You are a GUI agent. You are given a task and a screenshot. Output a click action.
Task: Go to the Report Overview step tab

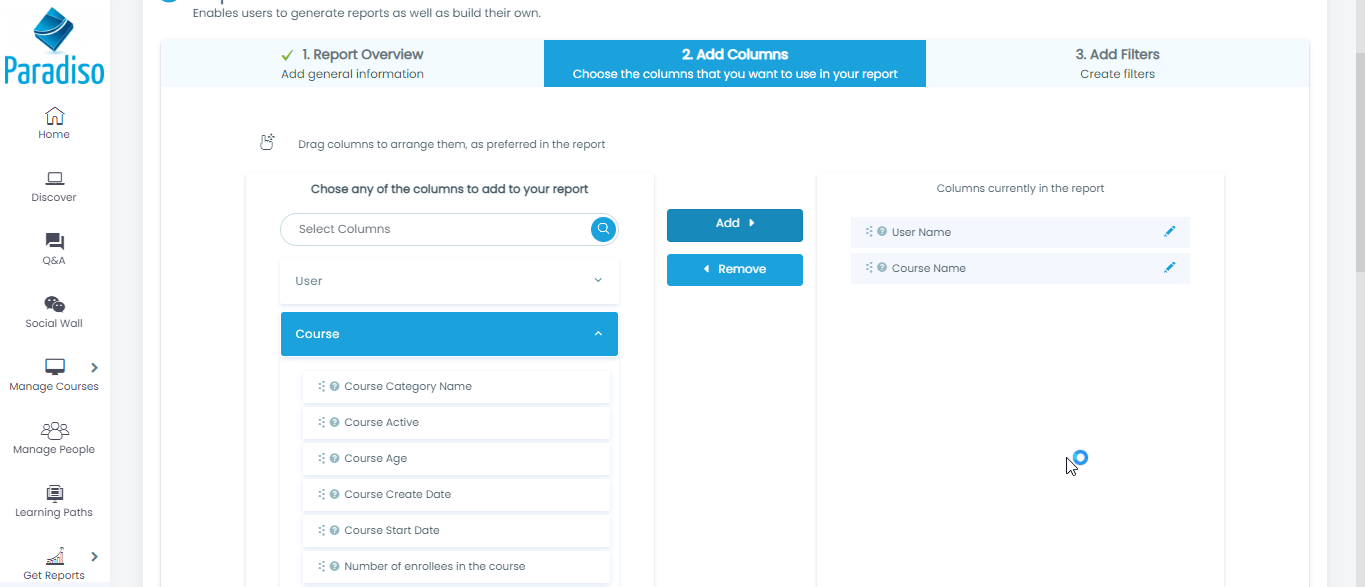(x=352, y=63)
